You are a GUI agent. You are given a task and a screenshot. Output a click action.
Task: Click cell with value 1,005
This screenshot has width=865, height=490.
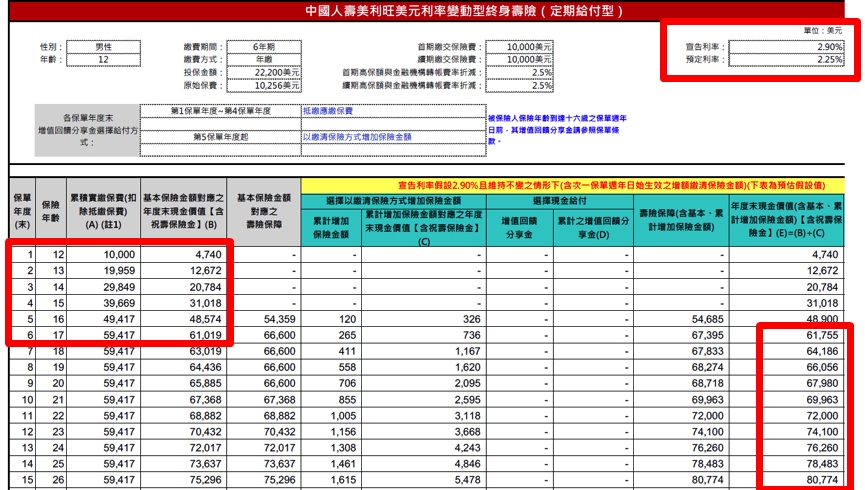(331, 416)
